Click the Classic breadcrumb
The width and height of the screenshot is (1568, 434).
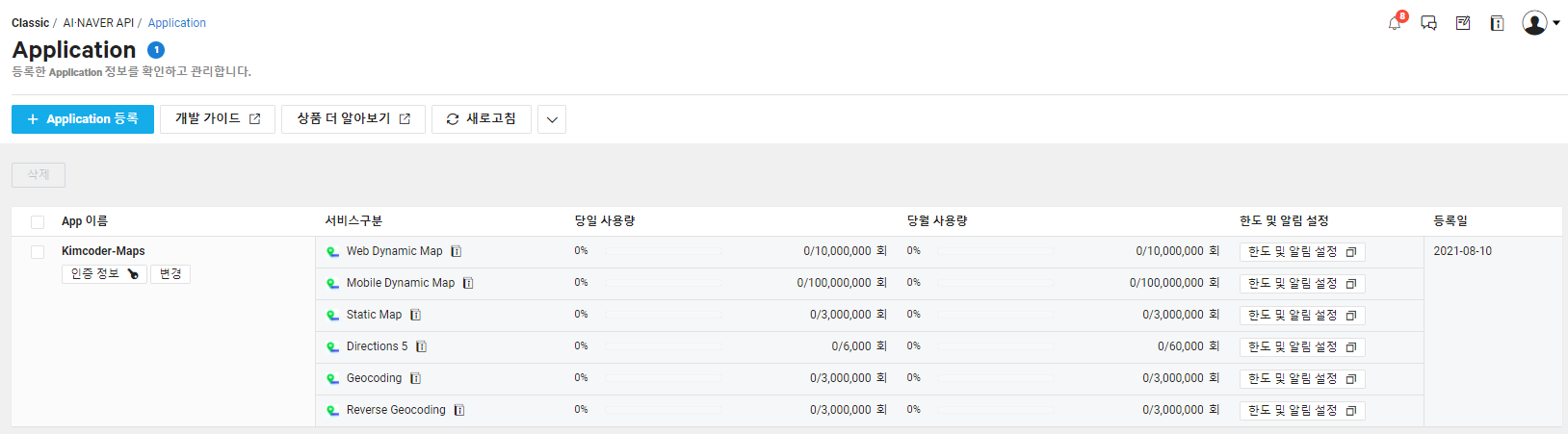click(x=30, y=23)
